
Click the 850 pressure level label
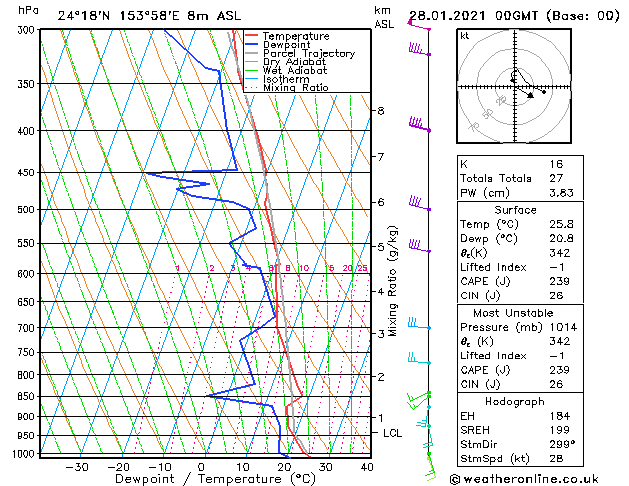28,397
